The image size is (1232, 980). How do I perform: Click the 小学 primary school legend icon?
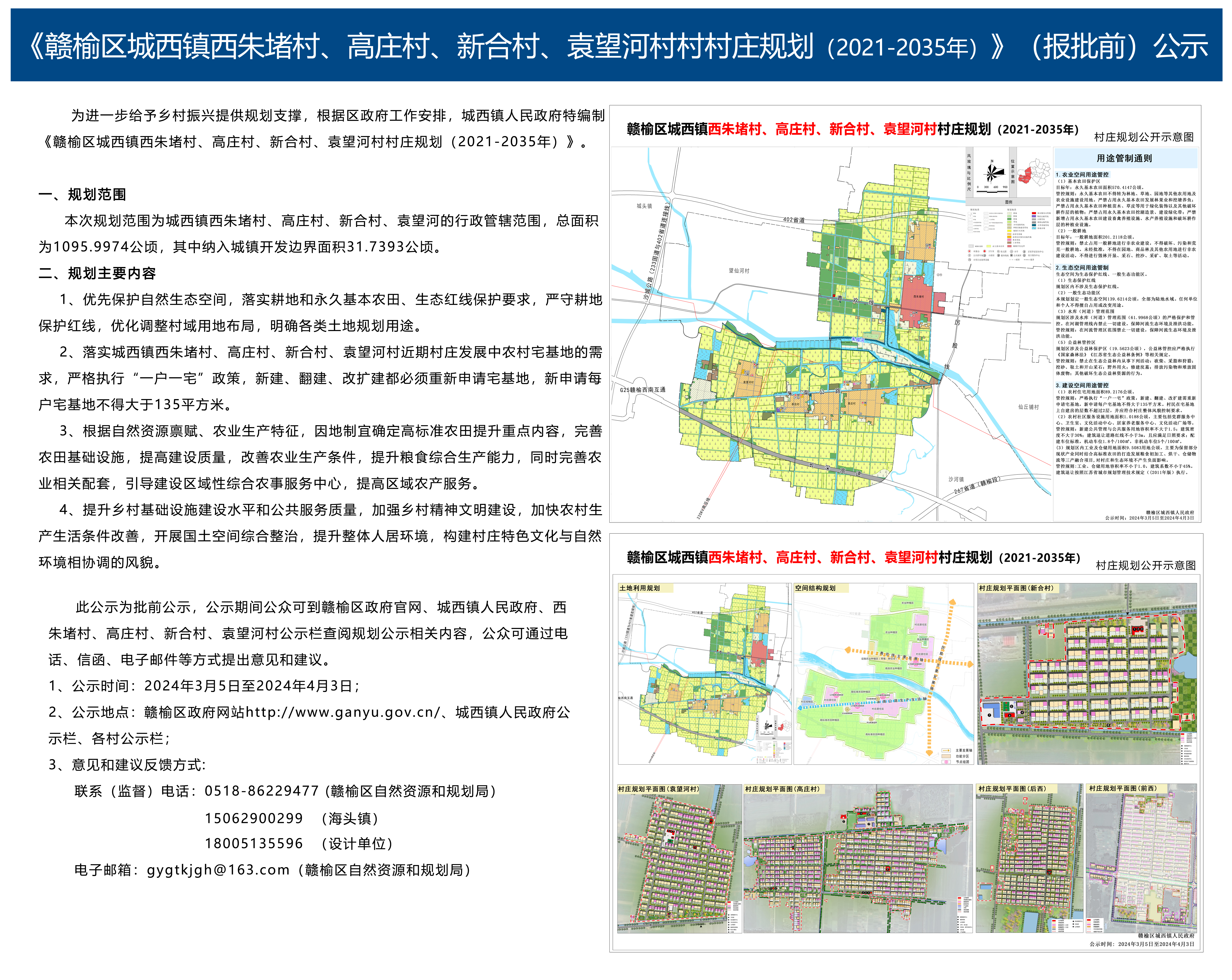[x=1012, y=251]
